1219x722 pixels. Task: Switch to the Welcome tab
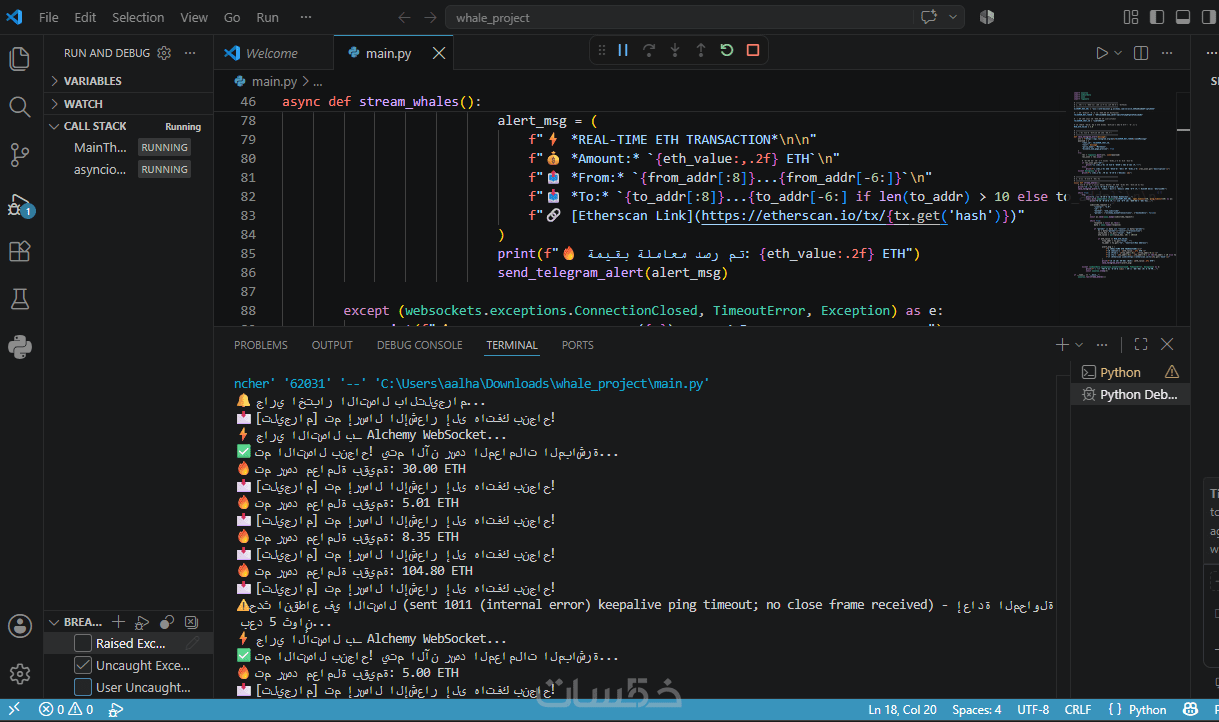pyautogui.click(x=272, y=53)
